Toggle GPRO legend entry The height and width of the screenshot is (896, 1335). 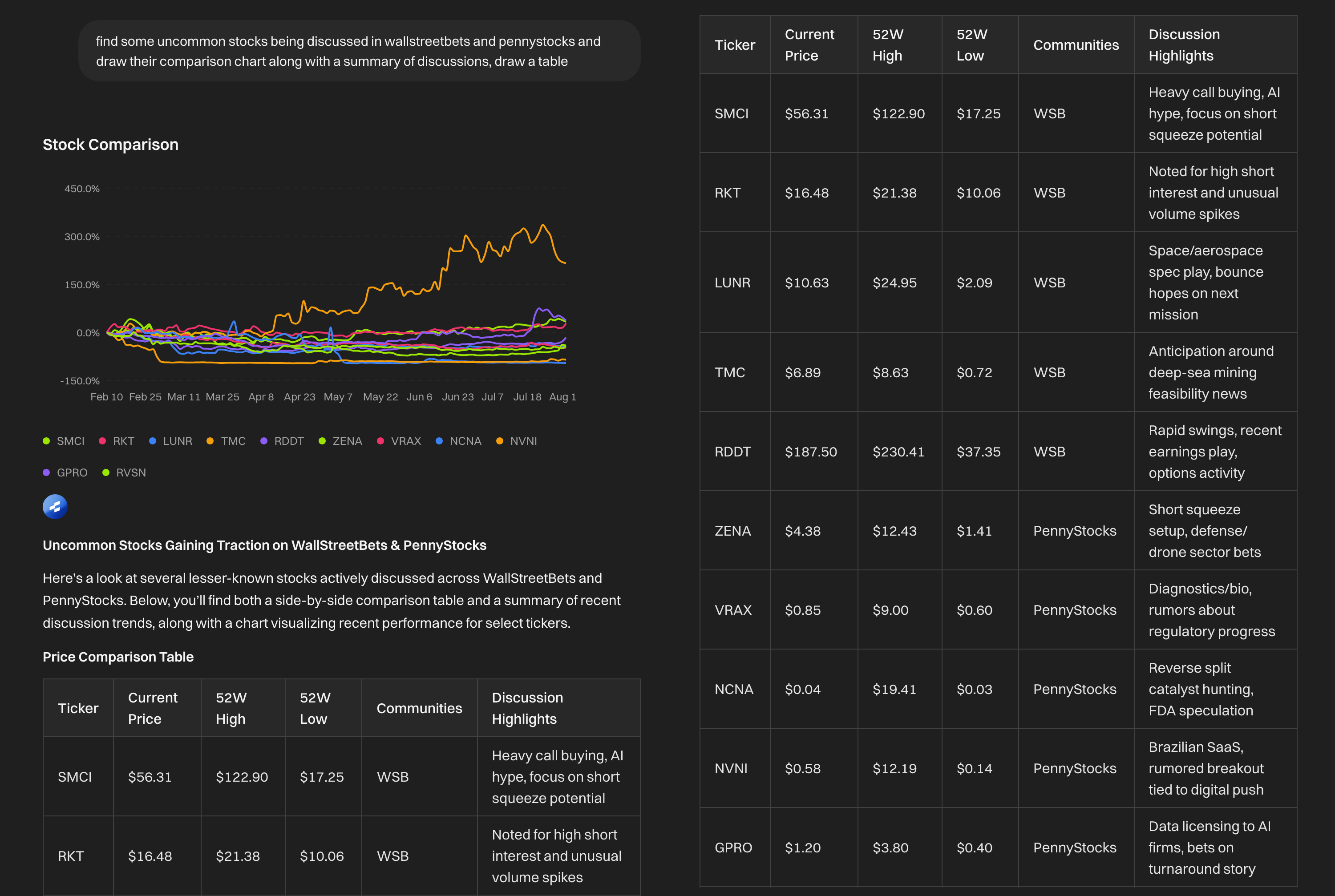pyautogui.click(x=72, y=472)
